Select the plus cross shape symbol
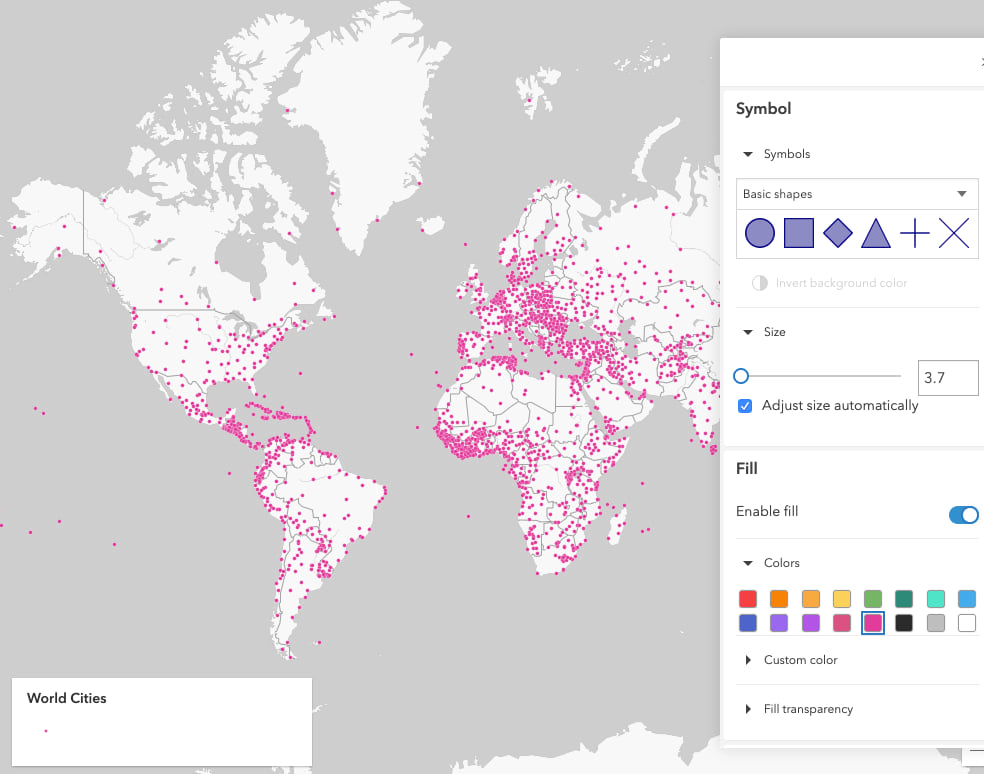This screenshot has height=774, width=984. [914, 234]
